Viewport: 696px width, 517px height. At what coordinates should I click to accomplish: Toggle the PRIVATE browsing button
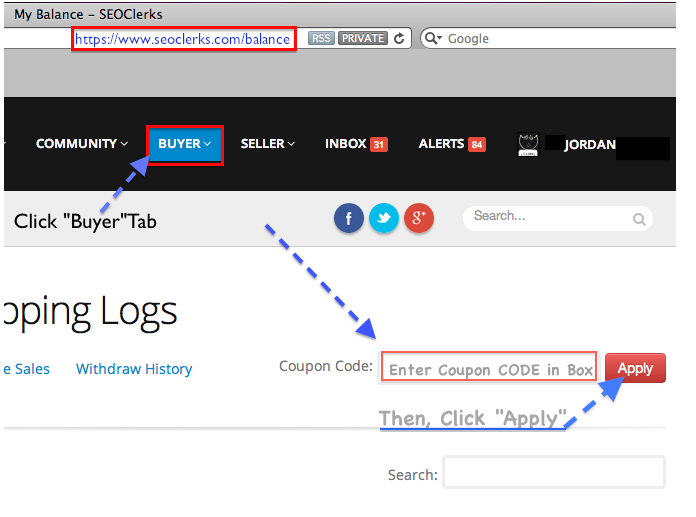[362, 39]
